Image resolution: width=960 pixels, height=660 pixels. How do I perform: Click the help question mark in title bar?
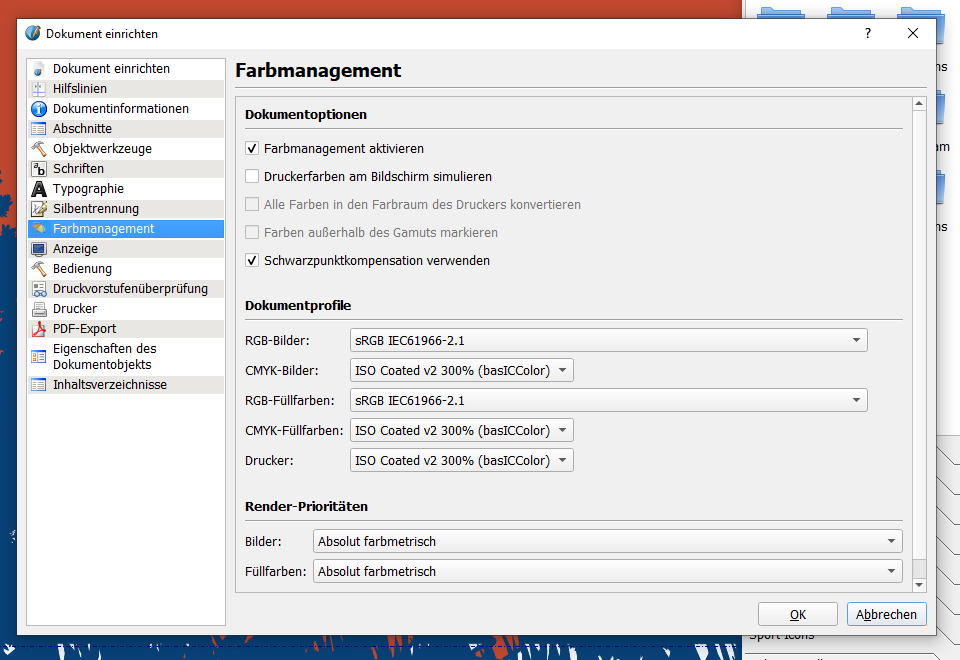868,33
